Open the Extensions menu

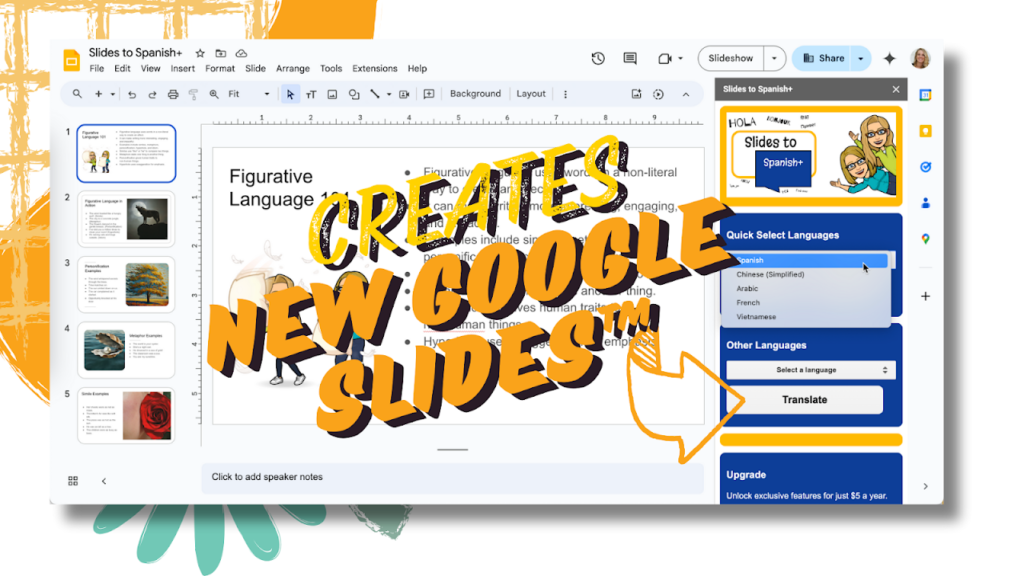click(374, 69)
